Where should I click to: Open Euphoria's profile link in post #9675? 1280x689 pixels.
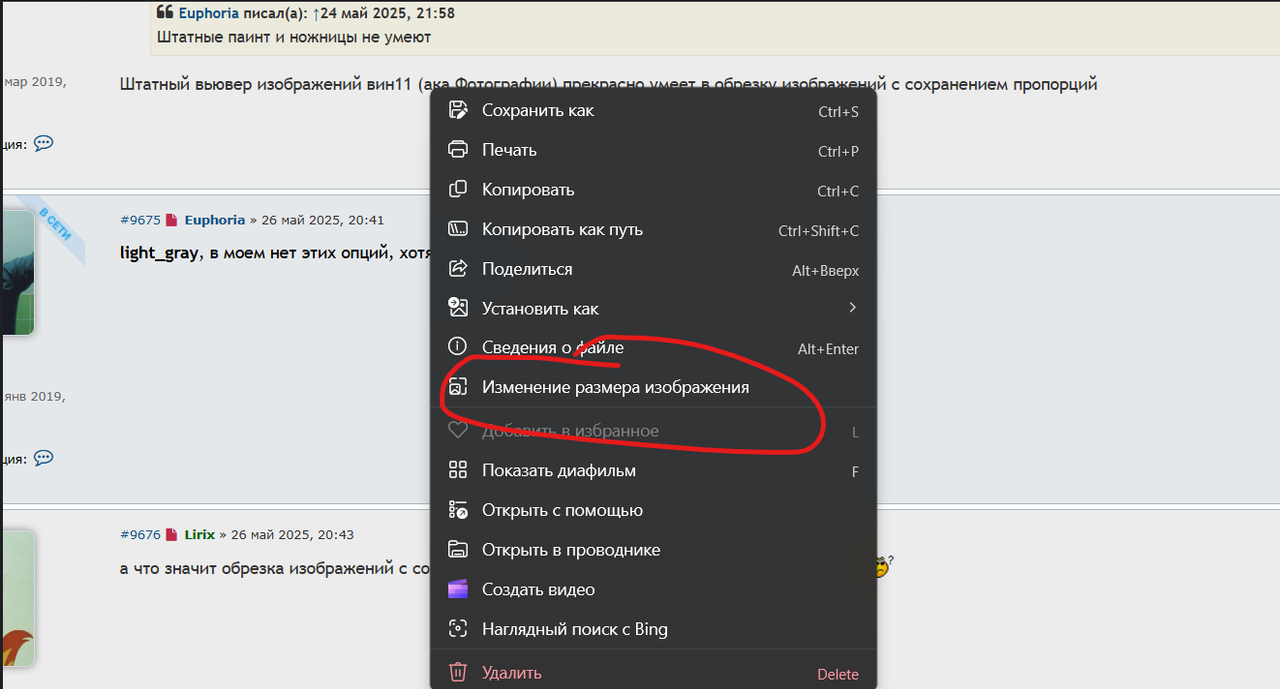point(215,220)
